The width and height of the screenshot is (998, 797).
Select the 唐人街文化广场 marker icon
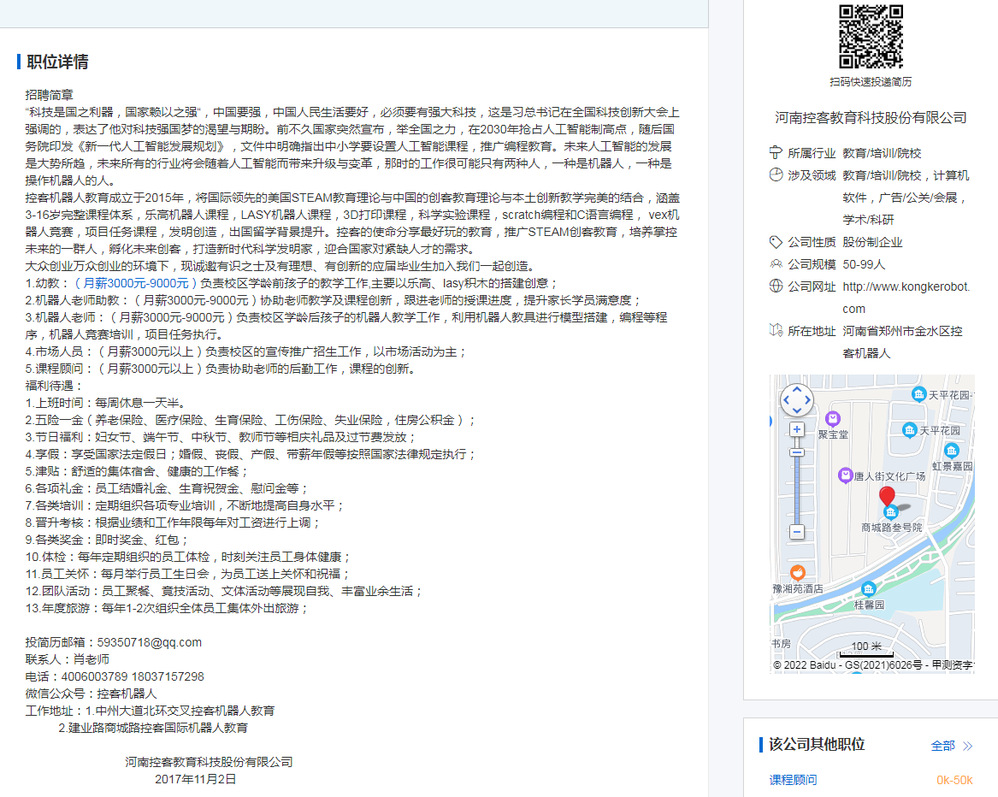(x=845, y=476)
